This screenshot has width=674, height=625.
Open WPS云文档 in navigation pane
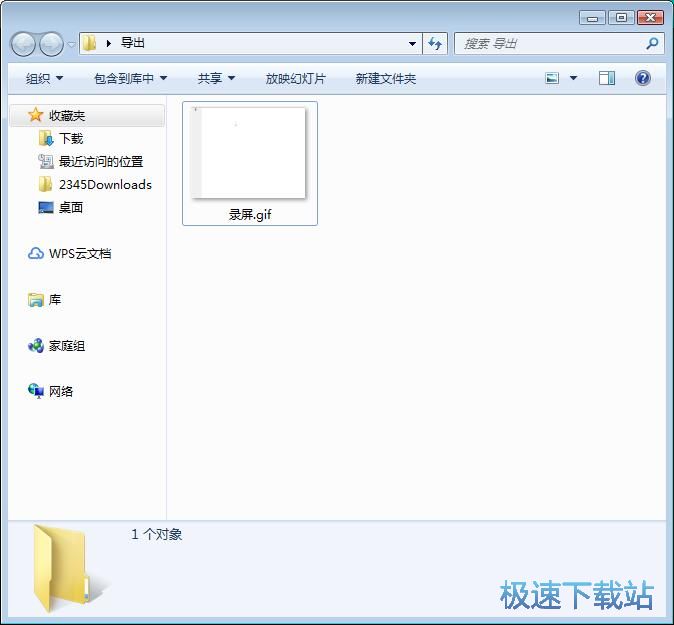point(80,254)
